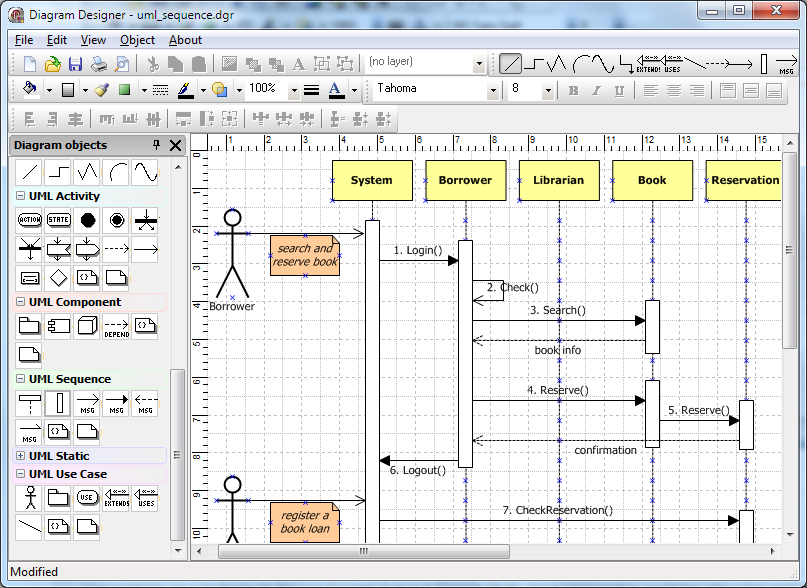Click the Borrower lifeline header box
This screenshot has width=807, height=588.
pyautogui.click(x=465, y=180)
